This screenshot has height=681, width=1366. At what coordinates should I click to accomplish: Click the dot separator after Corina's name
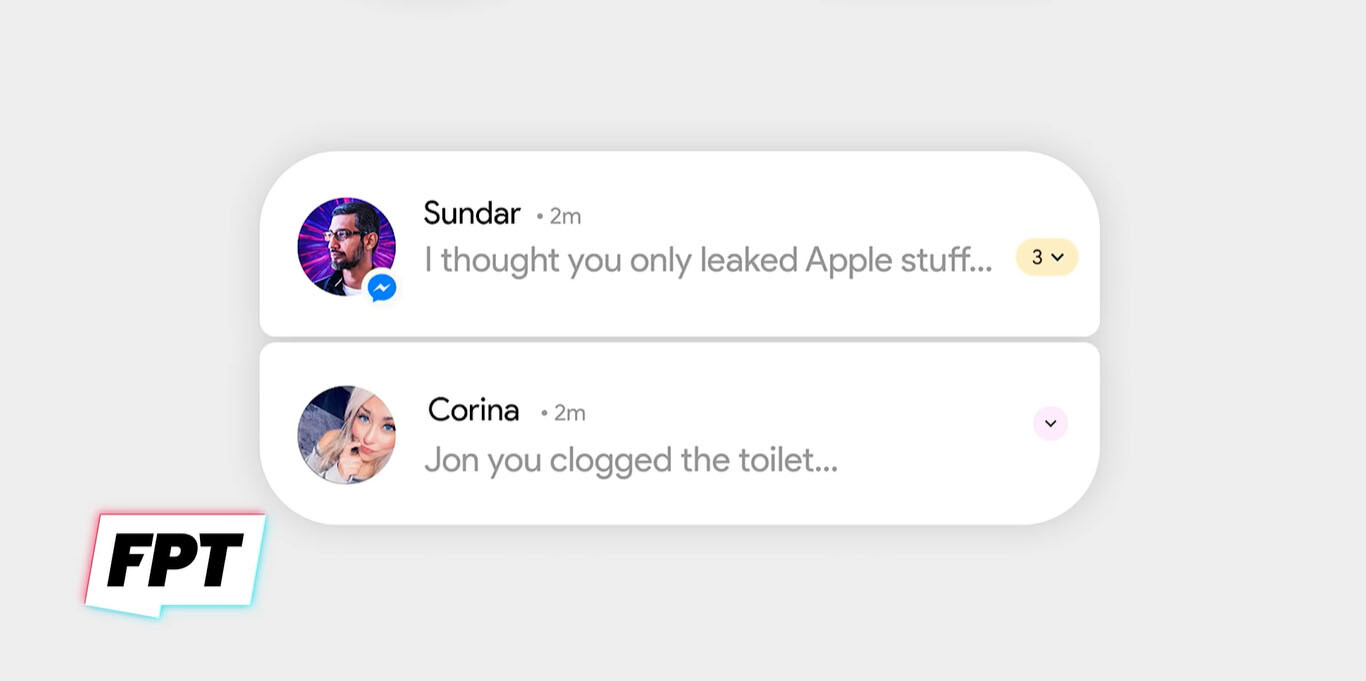coord(544,413)
